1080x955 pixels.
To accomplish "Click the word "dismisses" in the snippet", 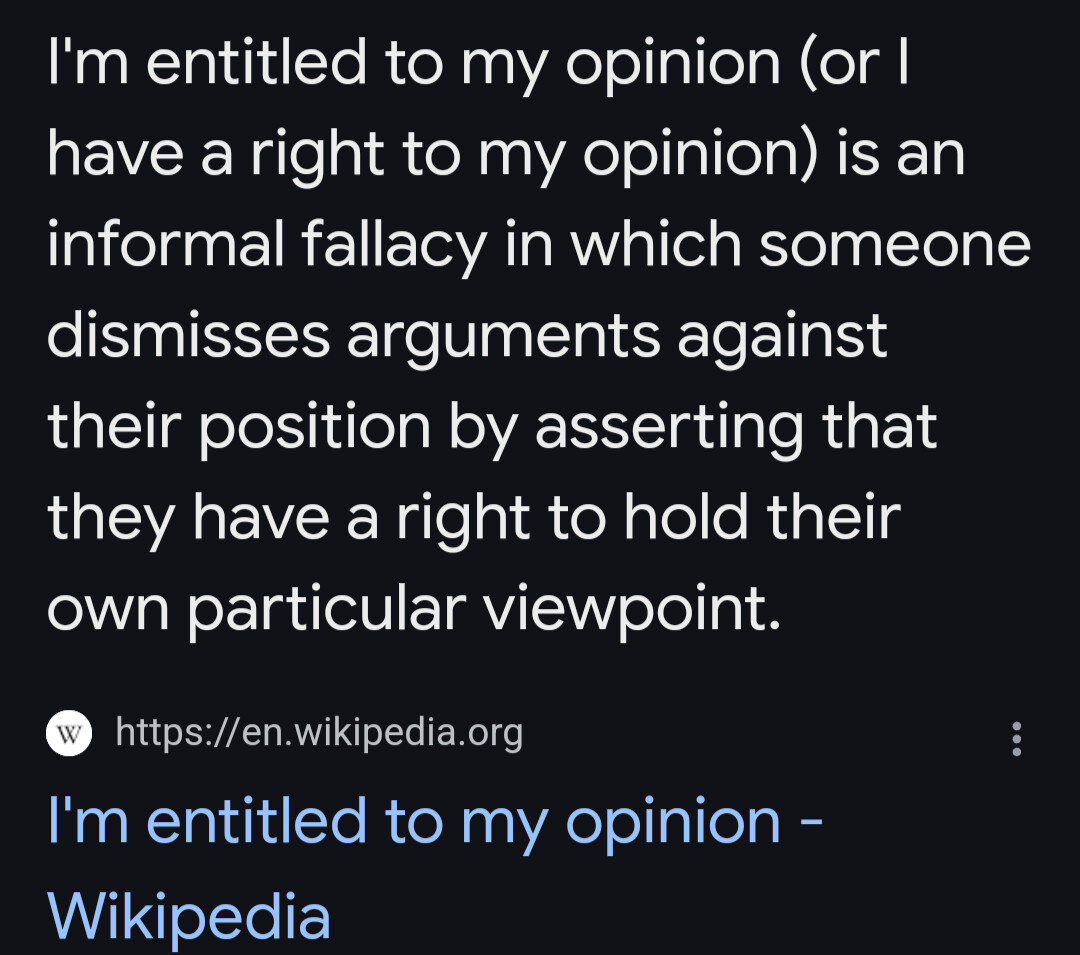I will coord(188,335).
